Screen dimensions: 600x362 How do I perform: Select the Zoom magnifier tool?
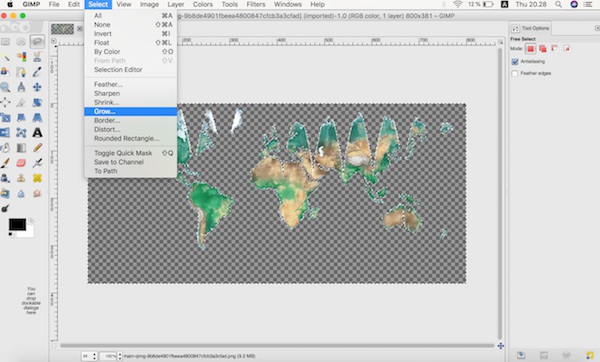point(5,87)
